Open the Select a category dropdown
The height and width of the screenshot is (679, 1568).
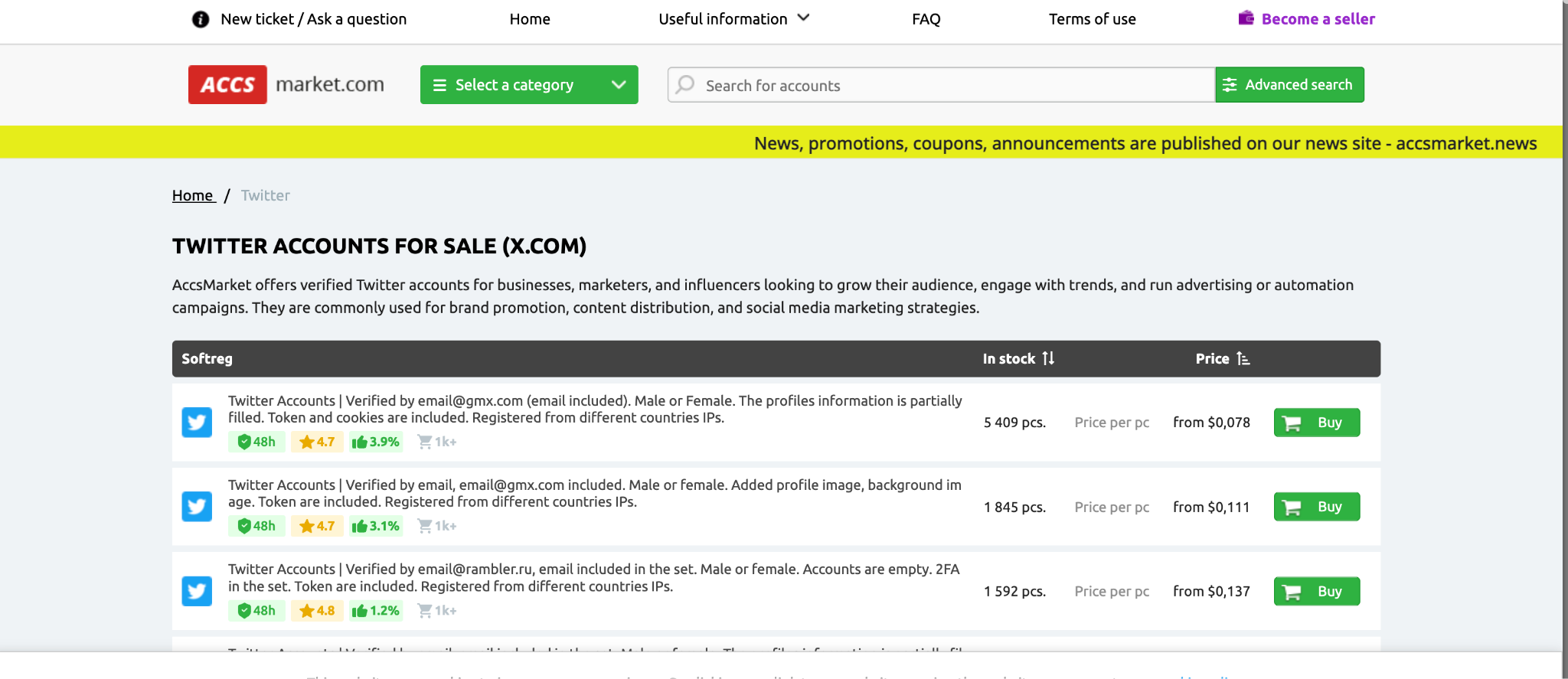529,84
